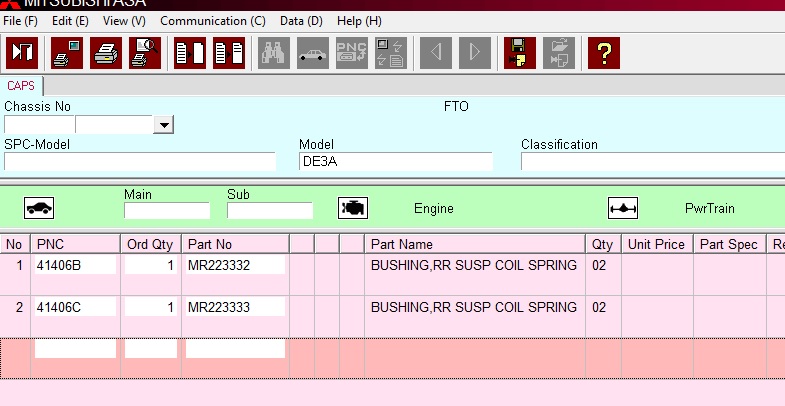The height and width of the screenshot is (406, 785).
Task: Click the save floppy disk icon
Action: (520, 53)
